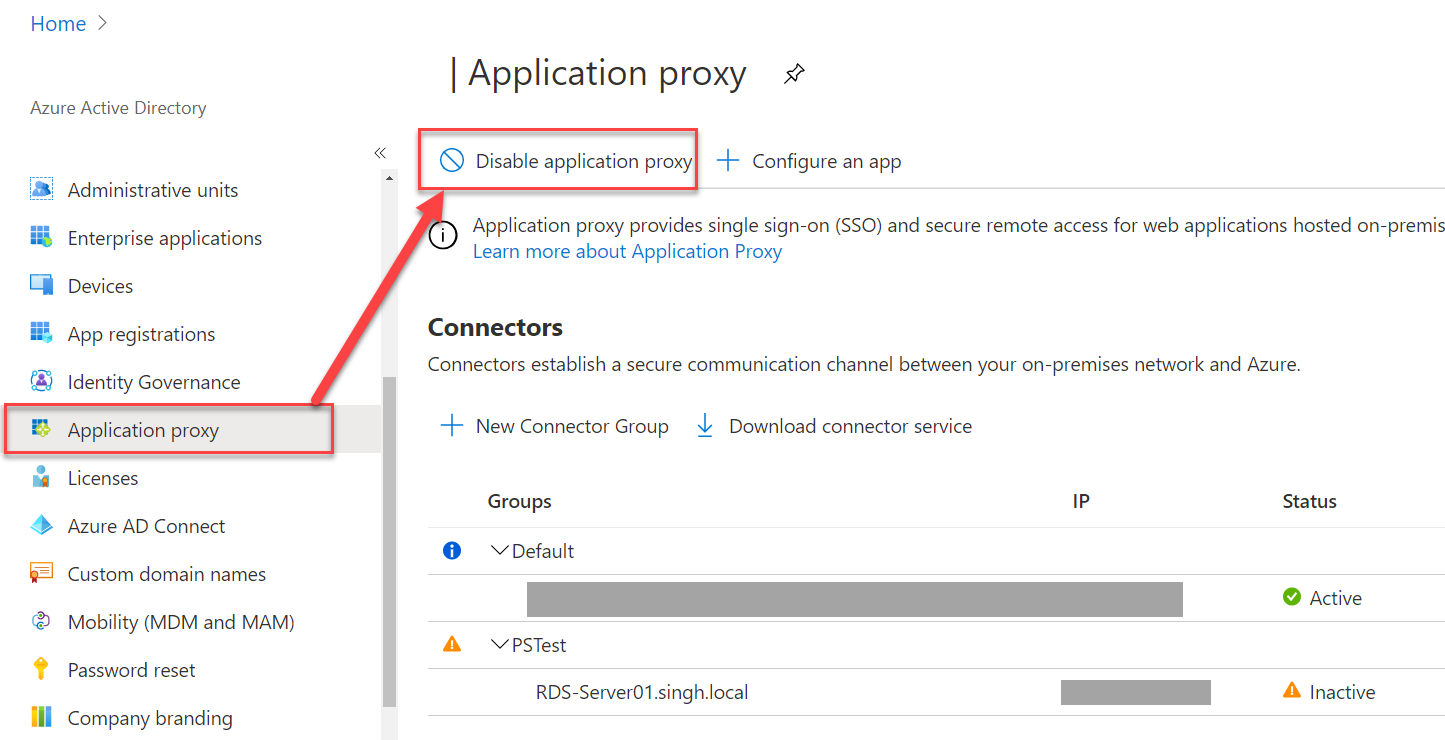The image size is (1445, 740).
Task: Collapse the PSTest connector group
Action: click(500, 645)
